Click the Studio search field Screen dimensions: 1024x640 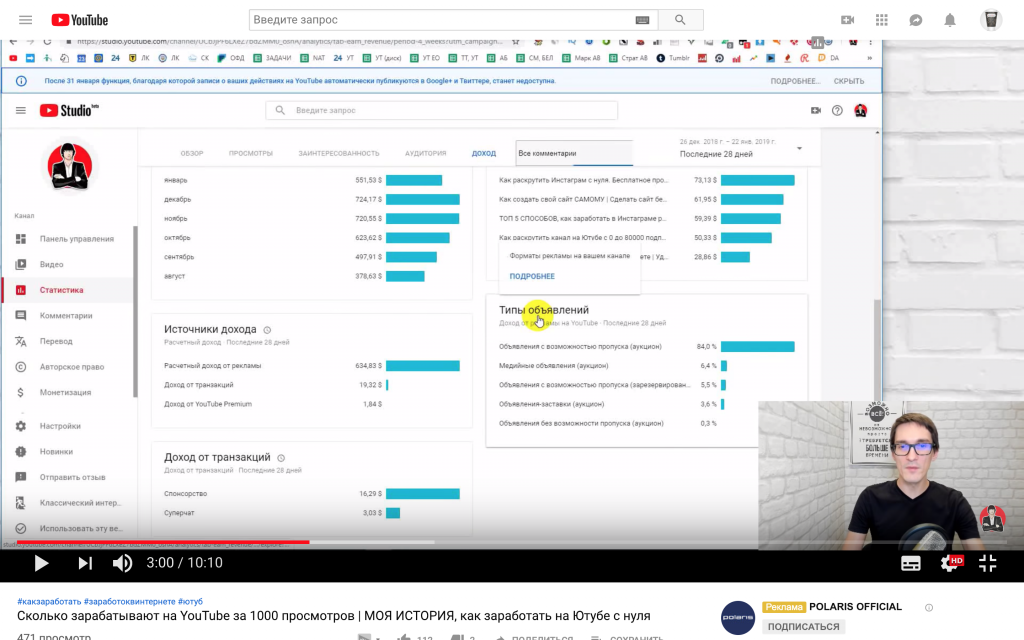pyautogui.click(x=441, y=110)
